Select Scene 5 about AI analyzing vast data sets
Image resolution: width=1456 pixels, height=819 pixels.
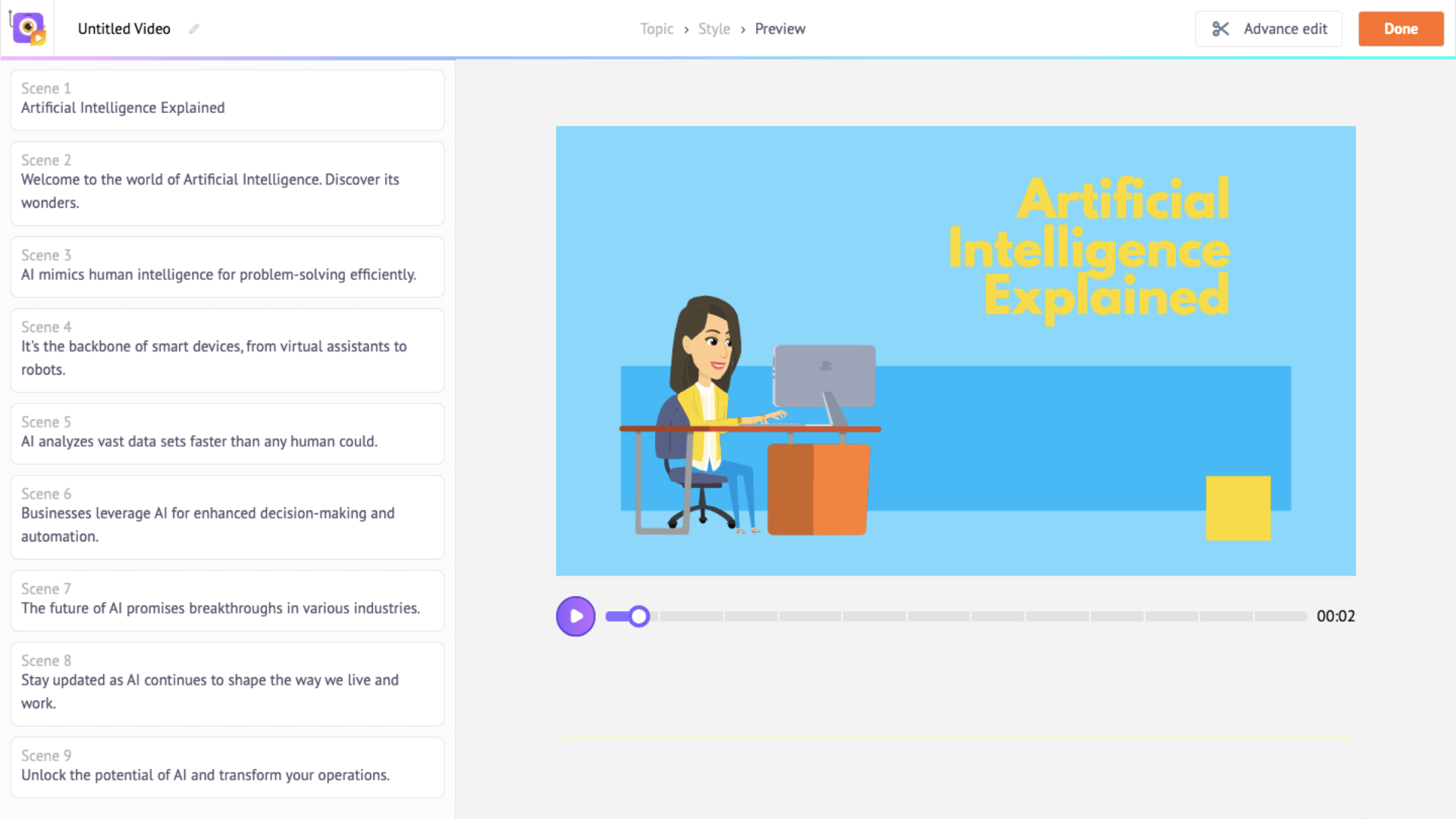(x=227, y=433)
